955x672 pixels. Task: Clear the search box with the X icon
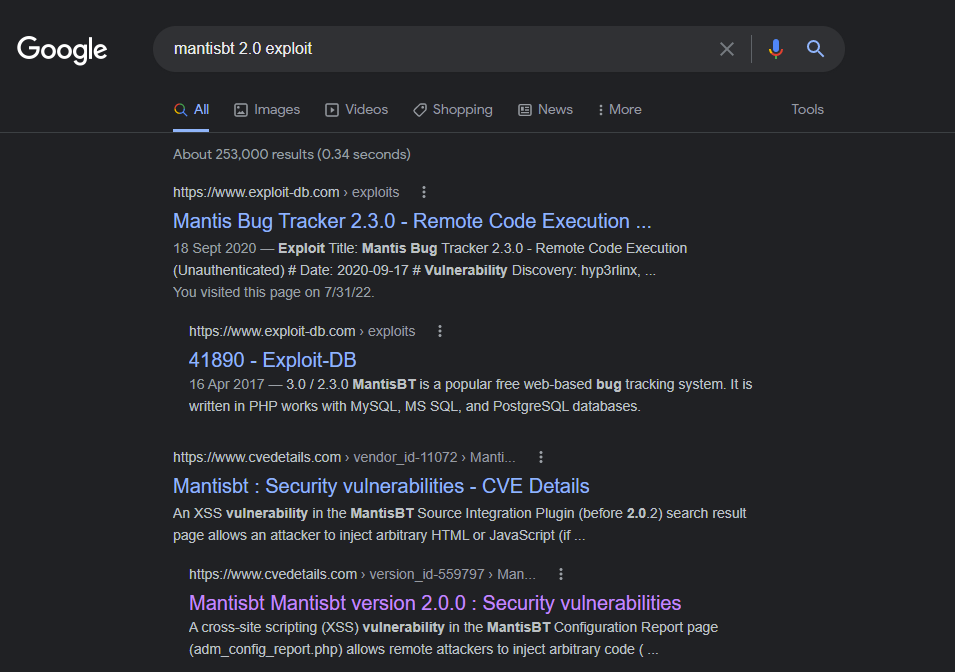[727, 49]
